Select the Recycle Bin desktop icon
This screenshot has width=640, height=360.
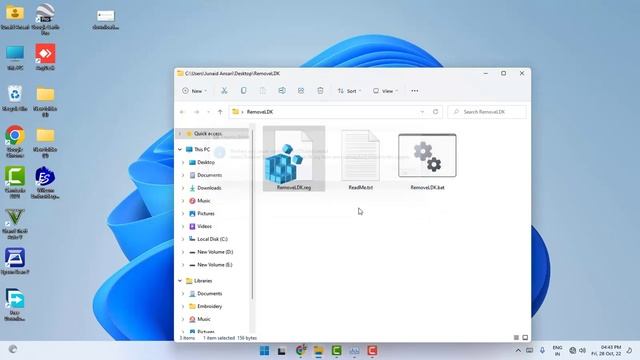tap(15, 98)
